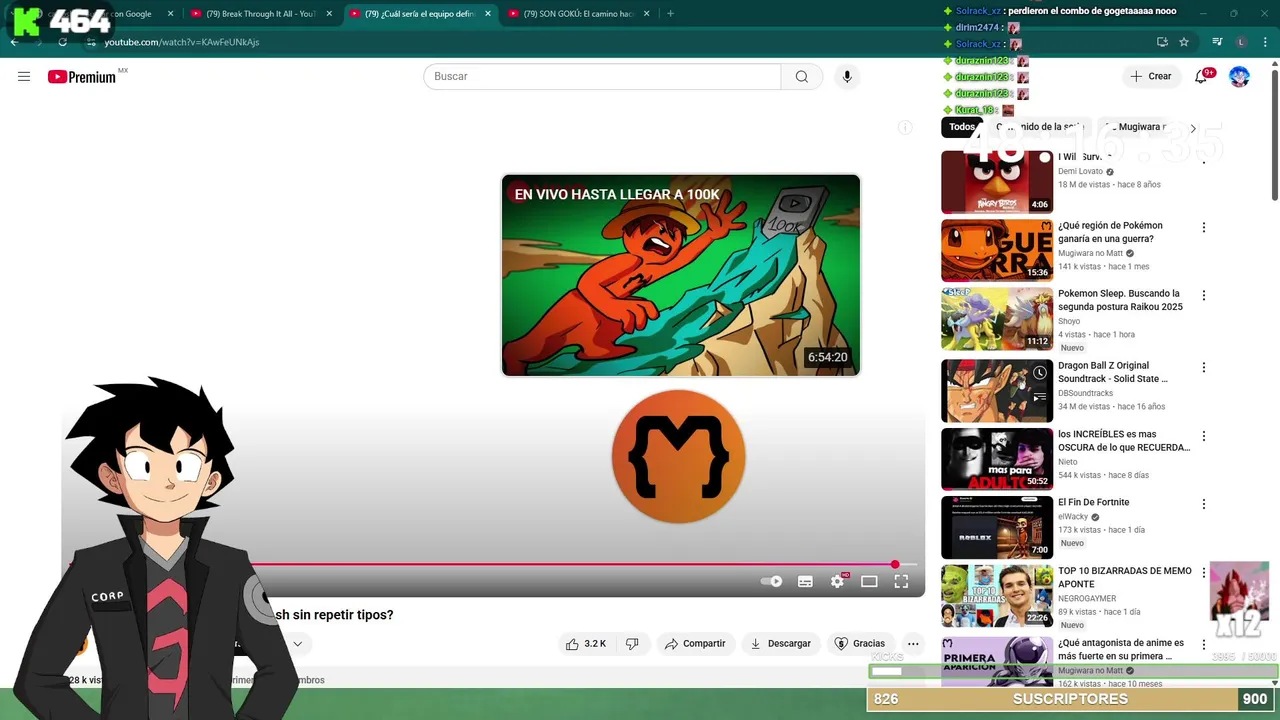Start voice search with microphone icon
The image size is (1280, 720).
pos(847,77)
